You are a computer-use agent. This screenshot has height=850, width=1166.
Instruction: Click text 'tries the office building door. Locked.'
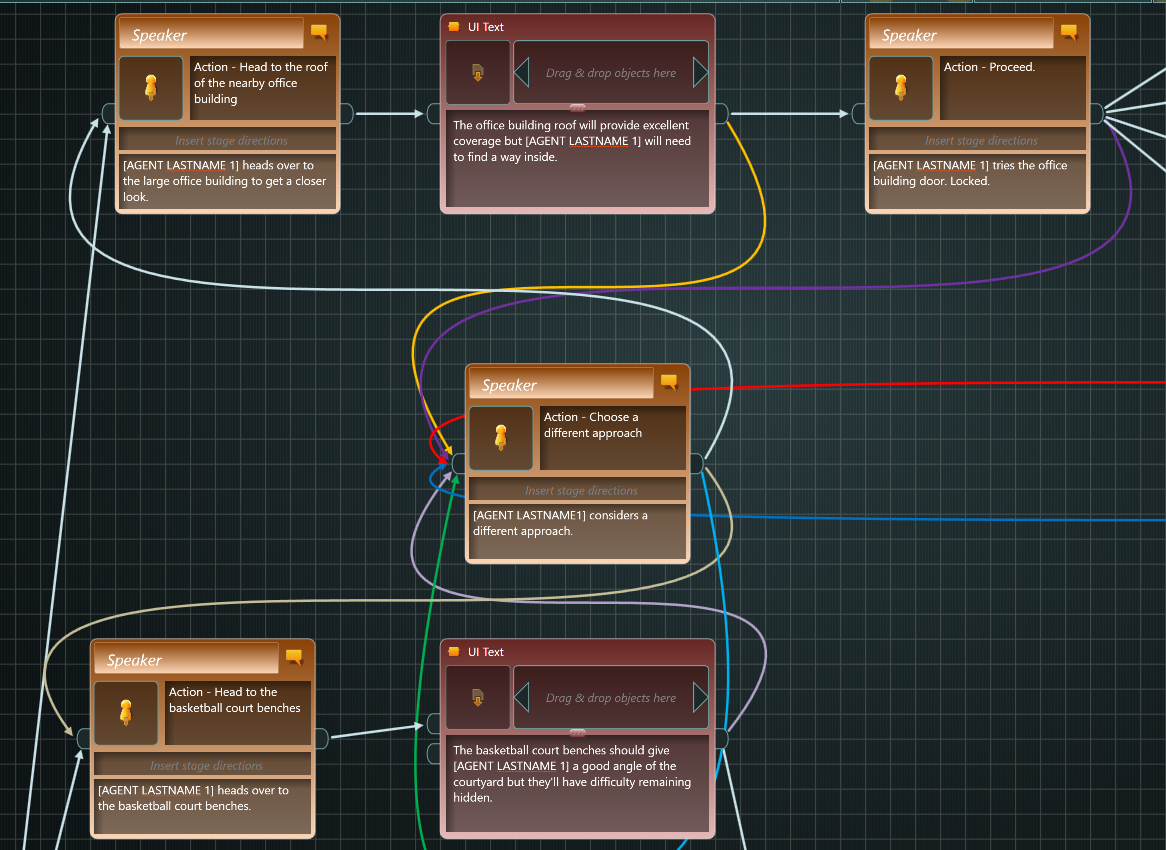tap(970, 173)
